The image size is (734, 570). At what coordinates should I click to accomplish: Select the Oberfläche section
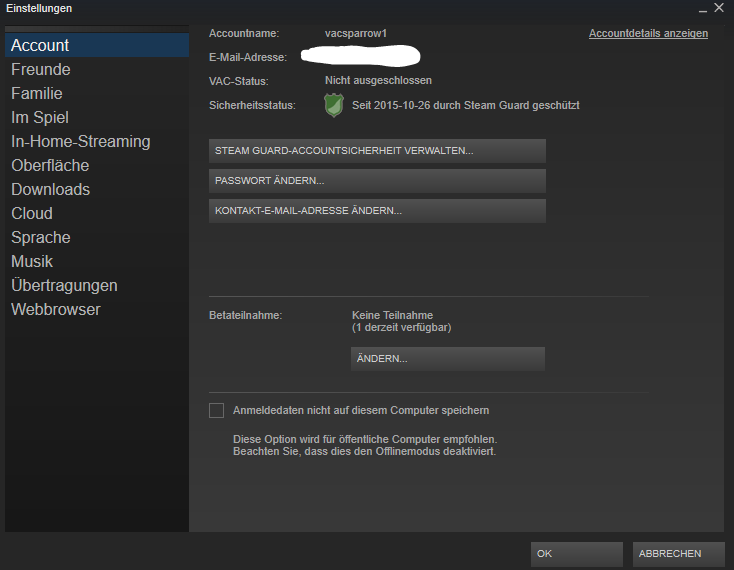(97, 165)
